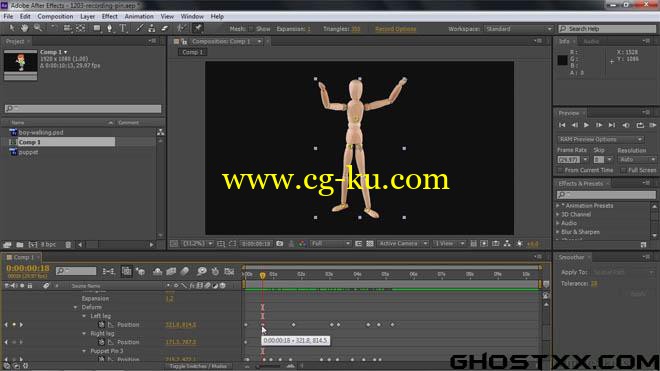Select the Pan Behind anchor tool
Viewport: 660px width, 371px height.
pyautogui.click(x=80, y=28)
